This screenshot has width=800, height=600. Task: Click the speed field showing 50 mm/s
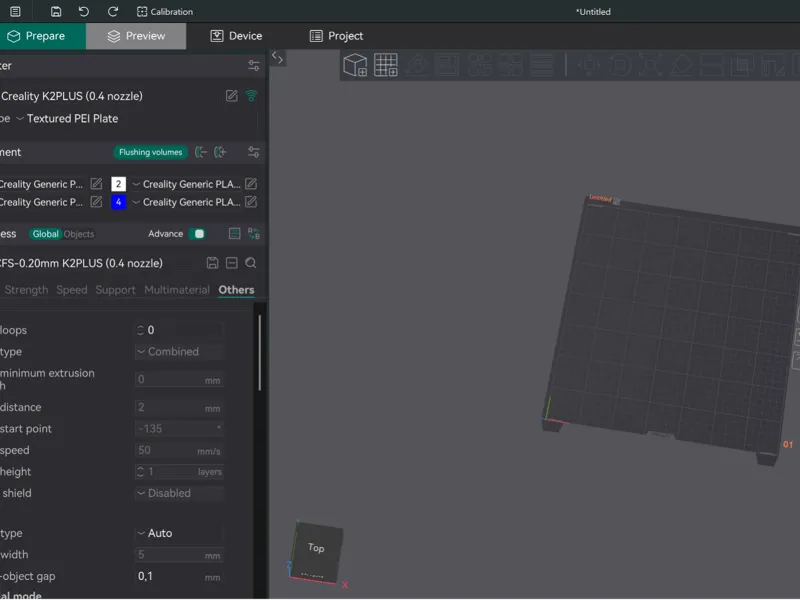tap(179, 451)
